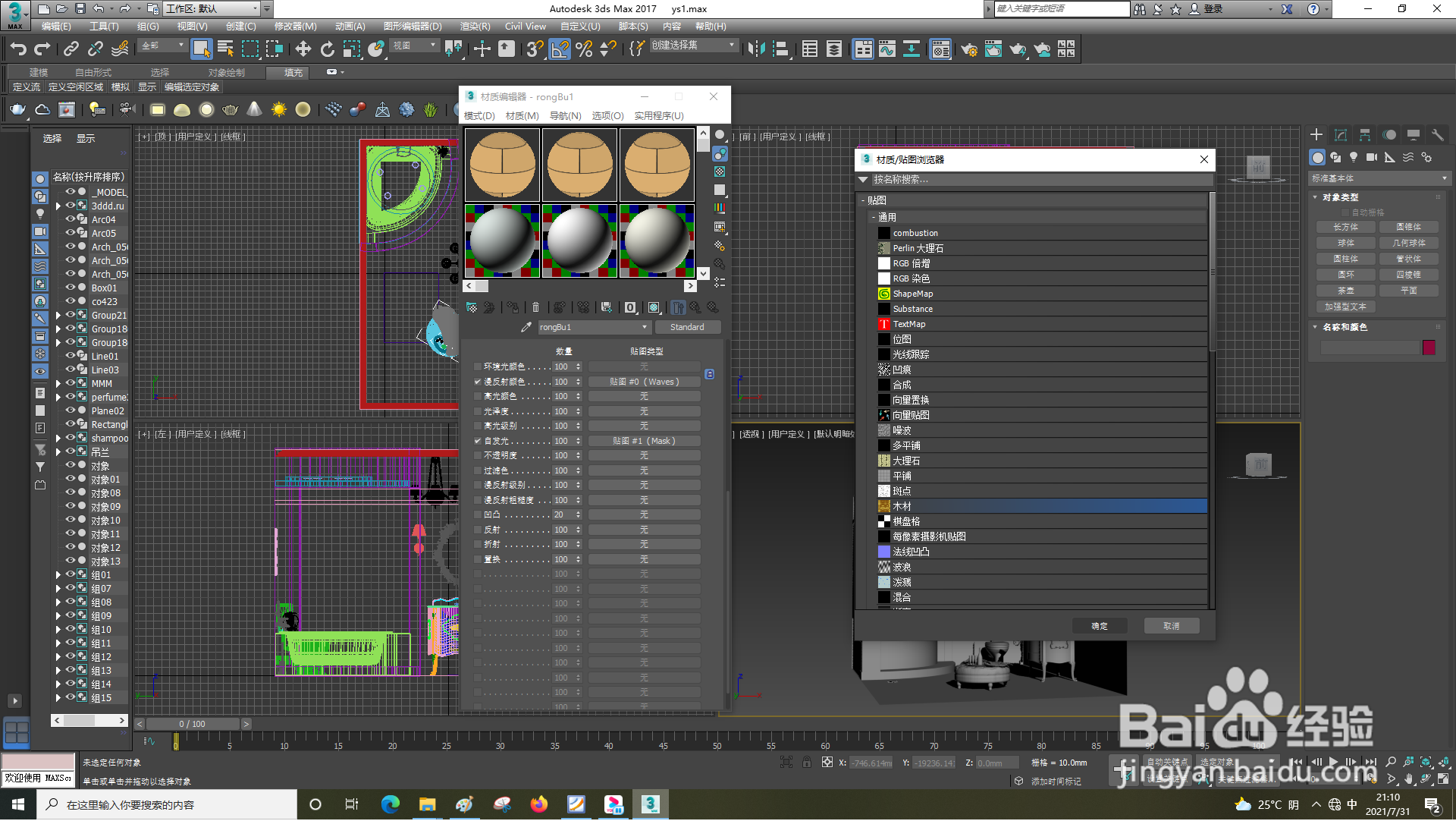This screenshot has width=1456, height=821.
Task: Click the Select and Move tool
Action: point(303,49)
